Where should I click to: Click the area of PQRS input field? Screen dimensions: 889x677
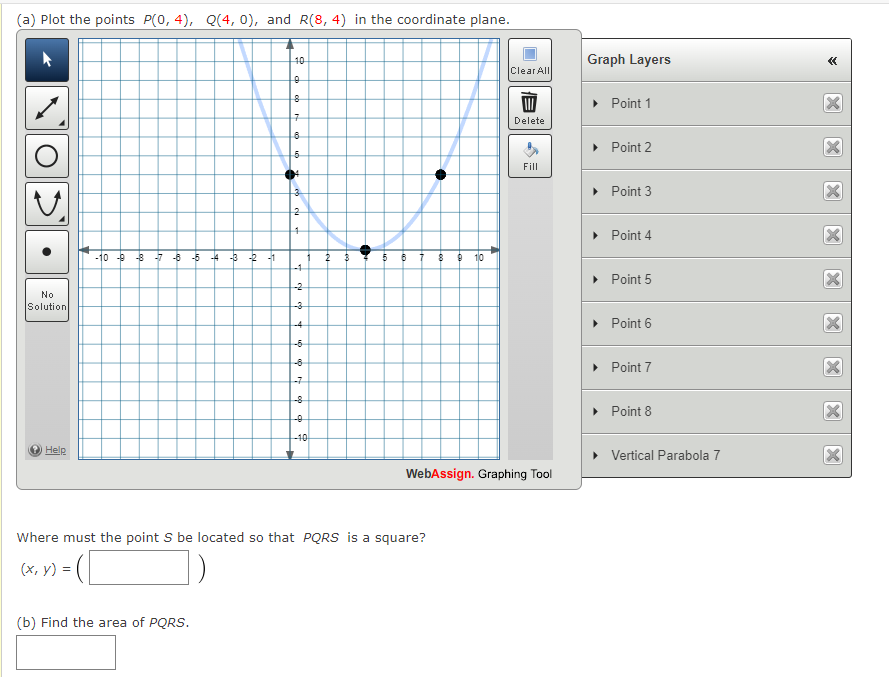point(66,653)
